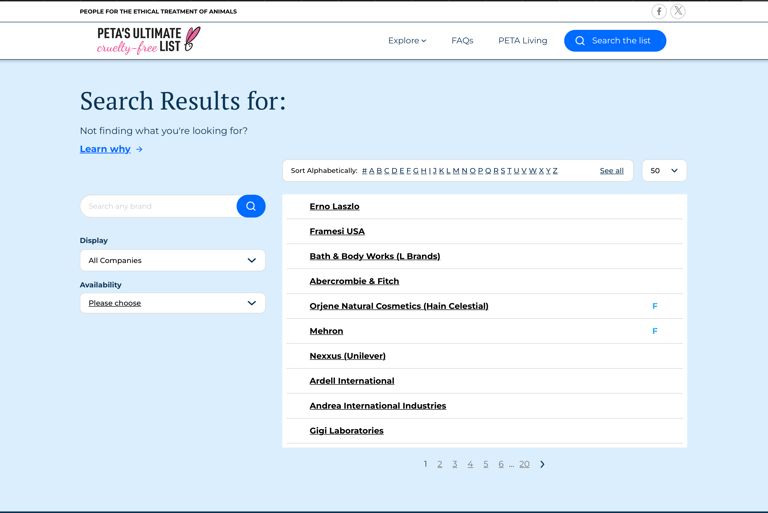Filter brands by letter D
Viewport: 768px width, 513px height.
(x=394, y=171)
